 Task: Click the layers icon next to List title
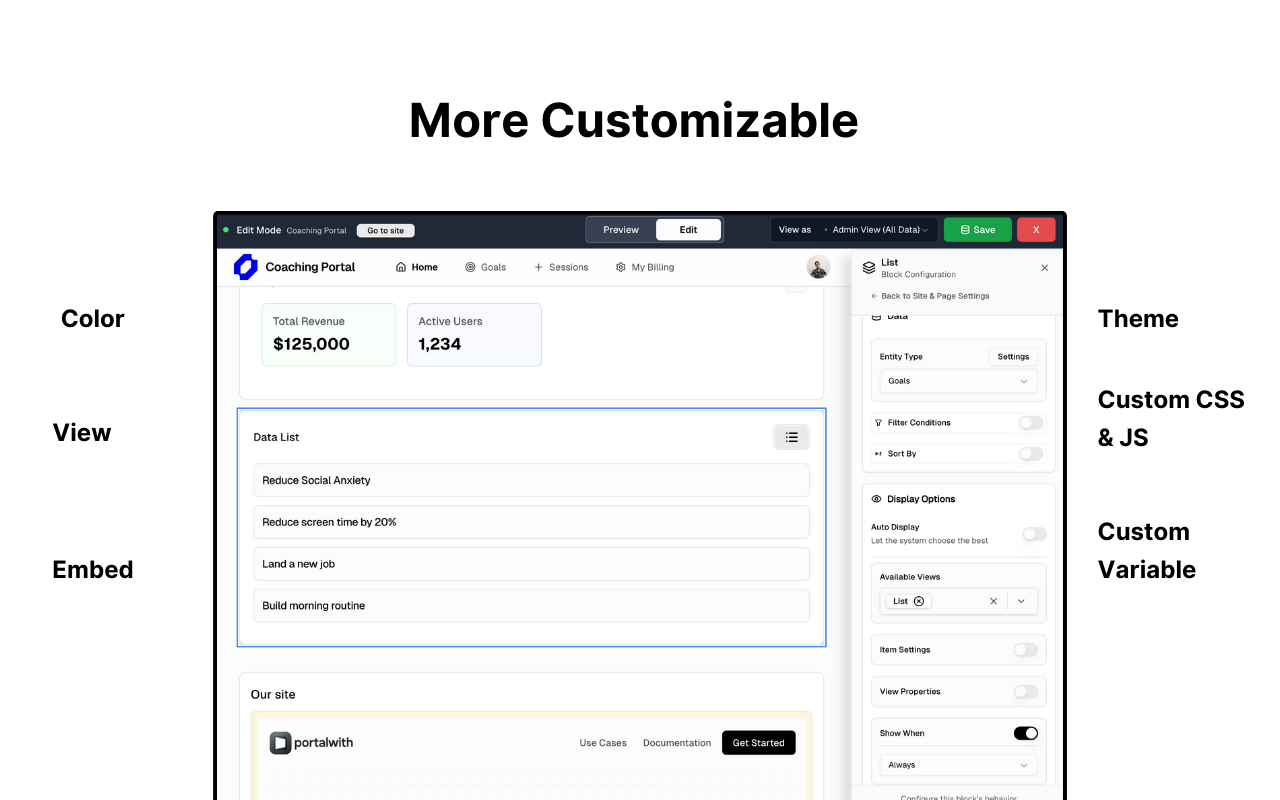(869, 268)
